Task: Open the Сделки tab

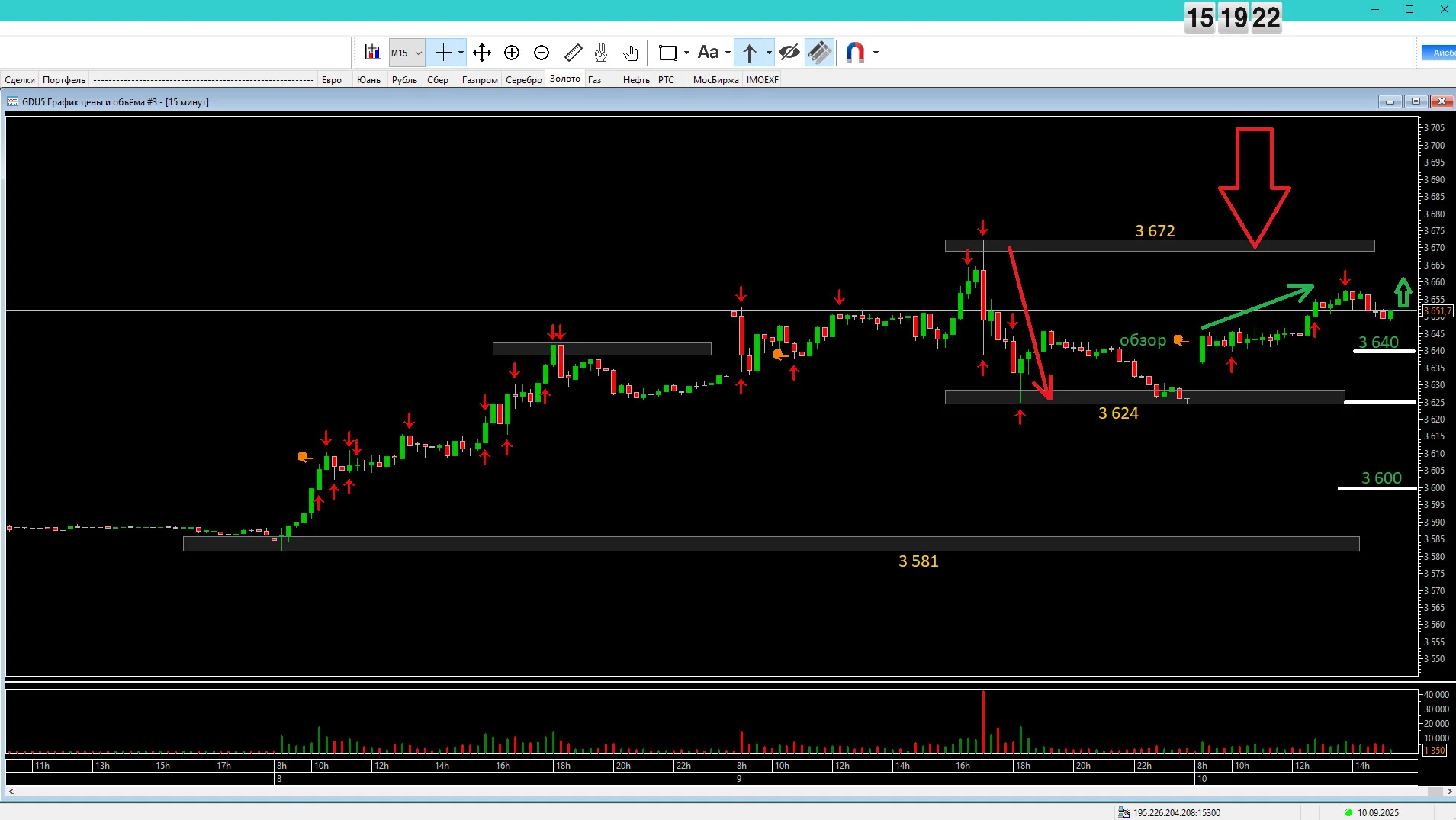Action: (x=20, y=80)
